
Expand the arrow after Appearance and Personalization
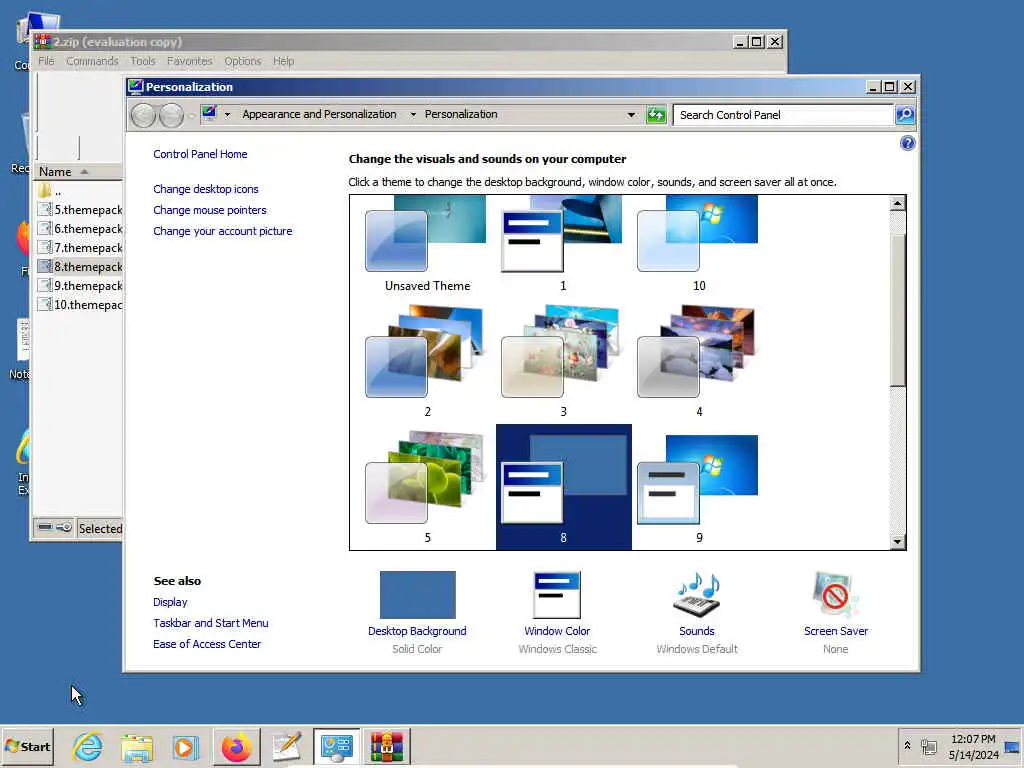click(413, 114)
